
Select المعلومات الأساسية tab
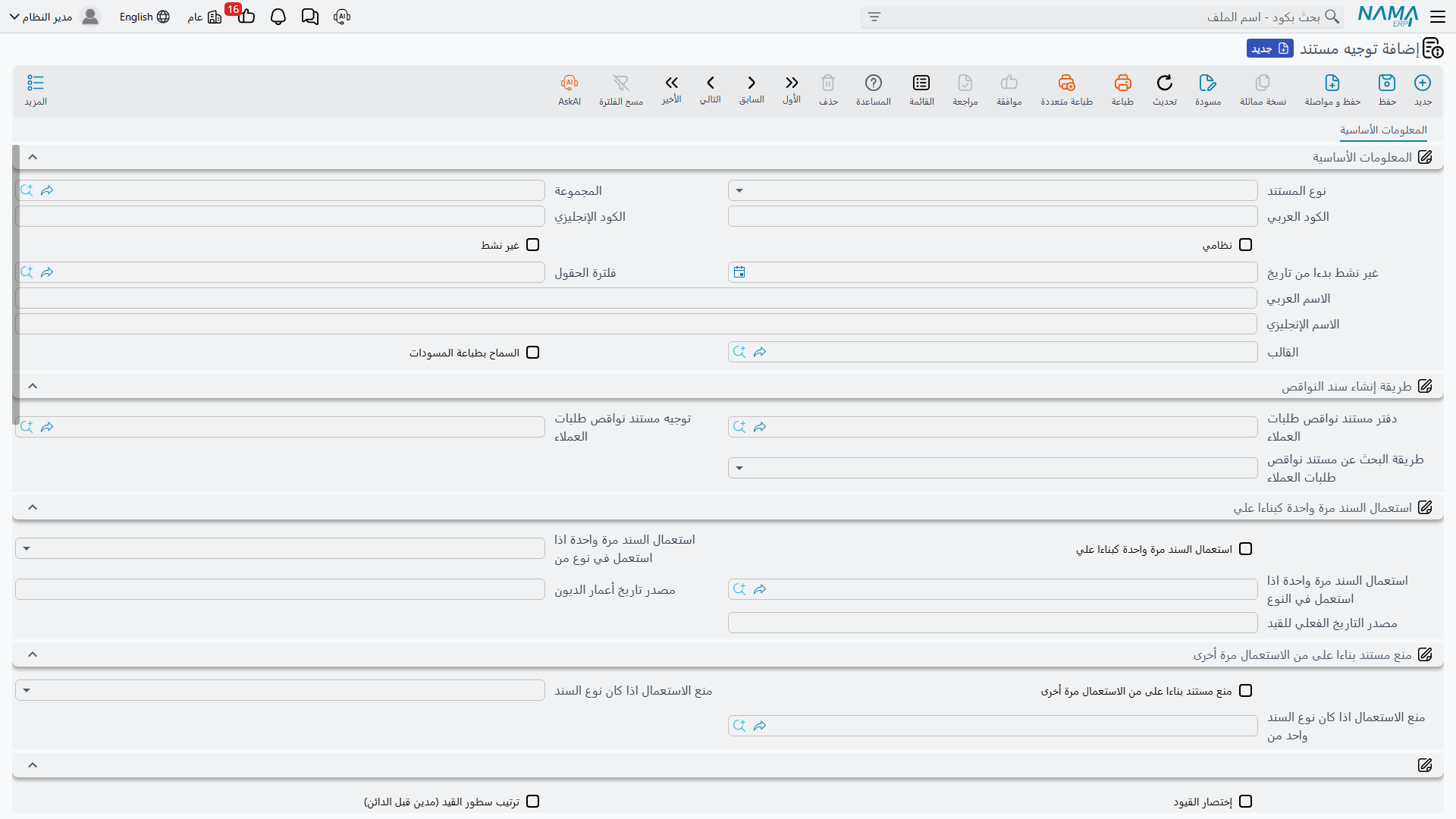point(1383,130)
